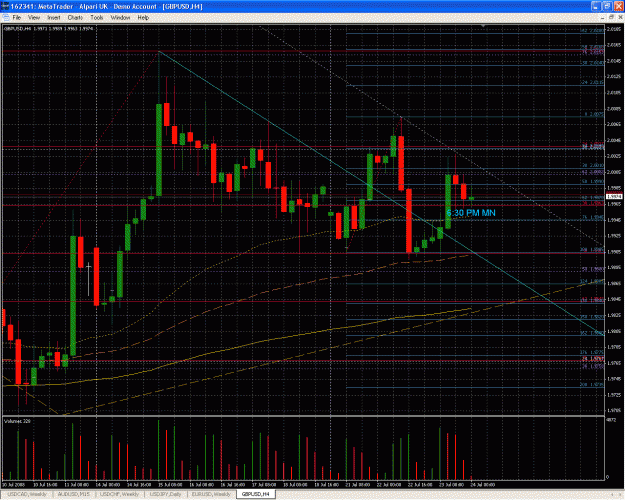Viewport: 625px width, 500px height.
Task: Click the GBPUSD,H4 quote header text
Action: (x=48, y=29)
